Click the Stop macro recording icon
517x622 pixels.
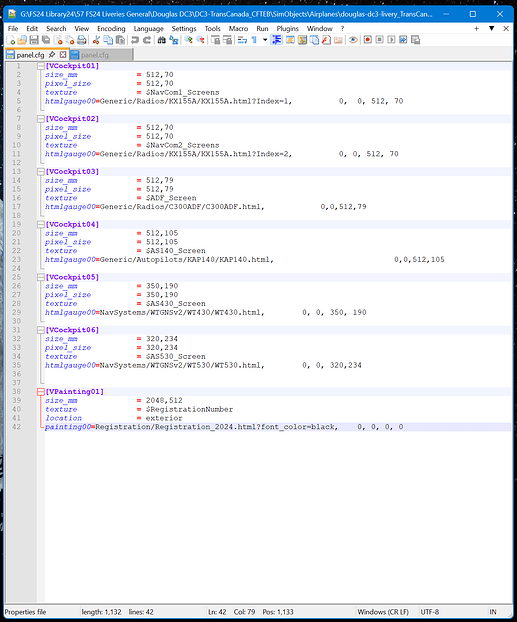point(379,40)
